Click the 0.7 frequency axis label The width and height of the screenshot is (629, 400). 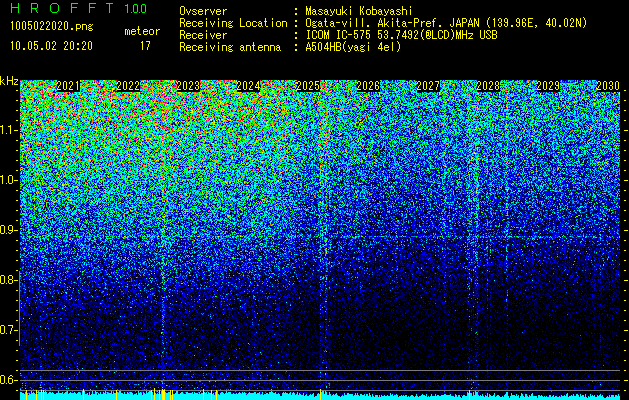click(x=9, y=330)
